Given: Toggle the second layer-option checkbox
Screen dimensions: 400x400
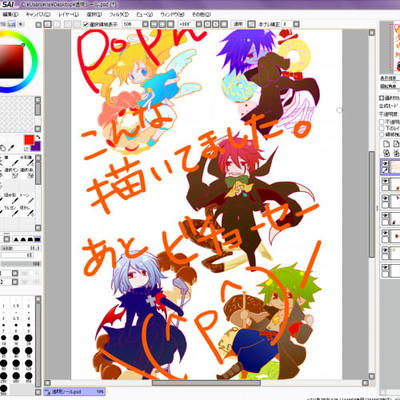Looking at the screenshot, I should click(382, 128).
